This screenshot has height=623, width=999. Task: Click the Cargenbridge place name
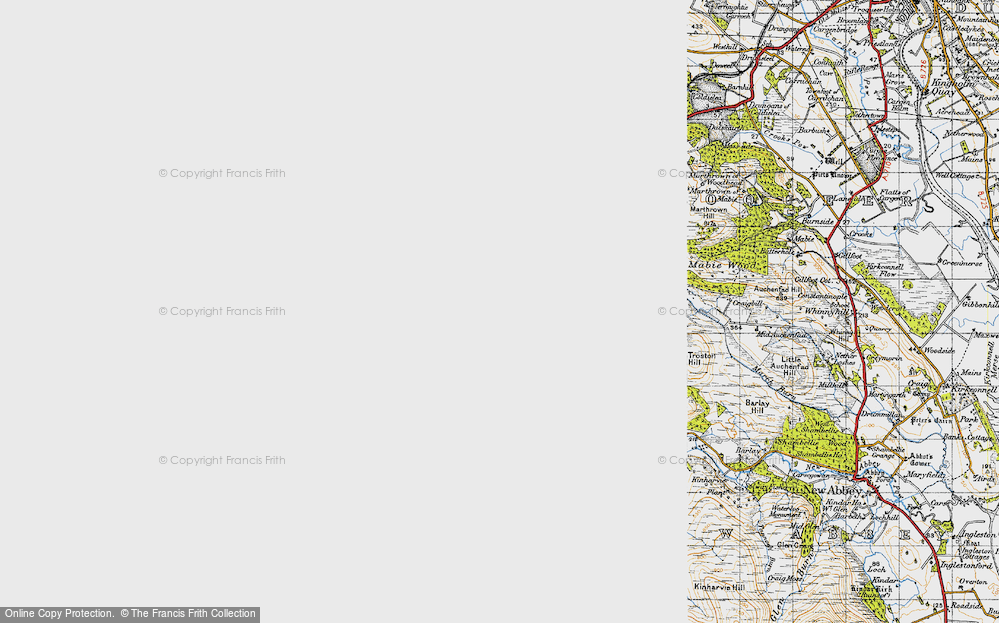tap(833, 29)
